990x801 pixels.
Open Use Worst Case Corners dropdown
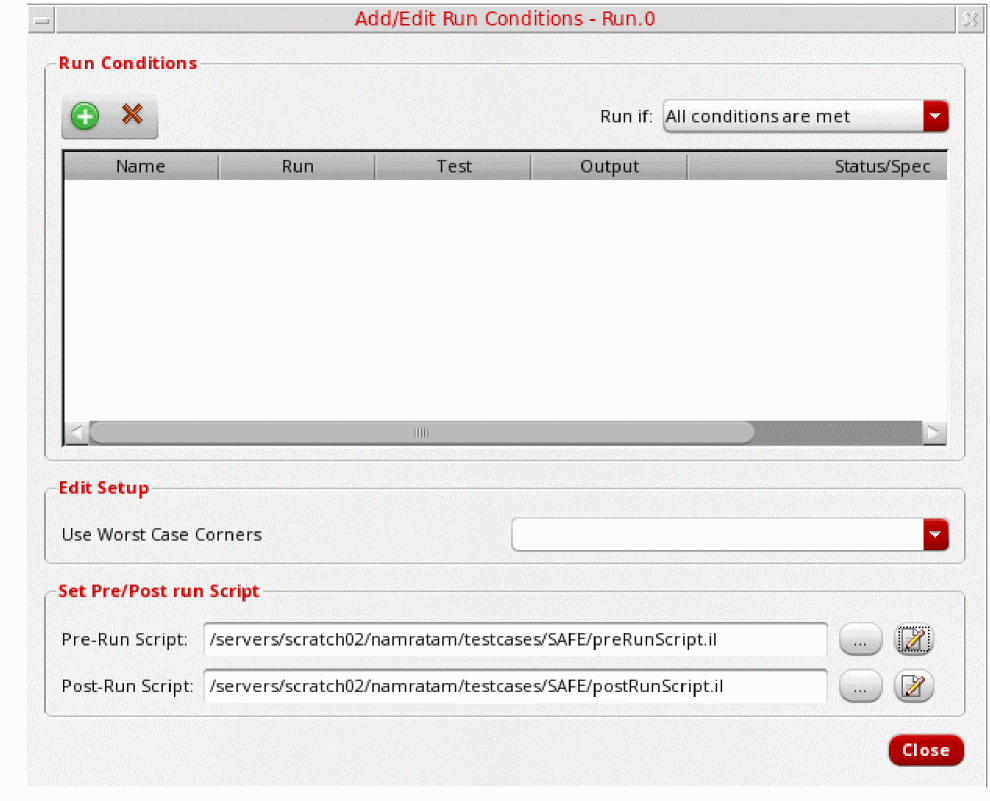[730, 535]
